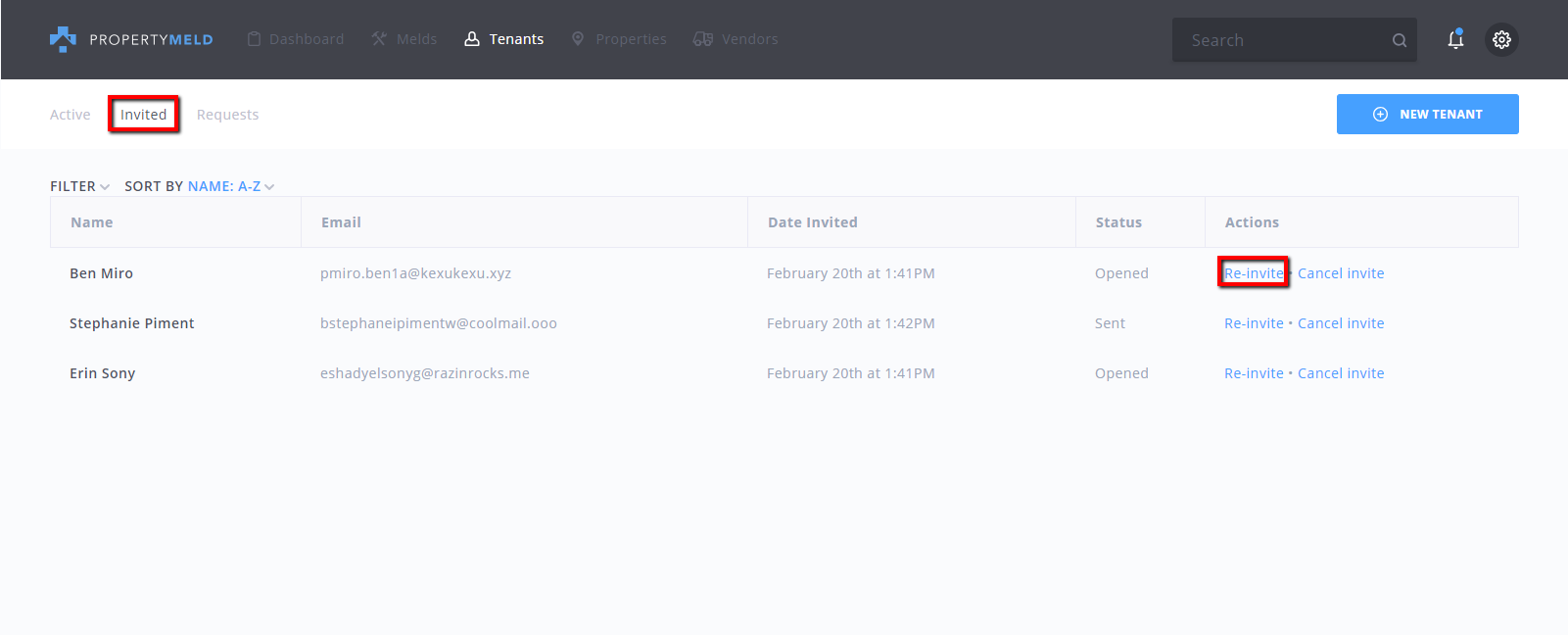Click Erin Sony's Opened status
Image resolution: width=1568 pixels, height=635 pixels.
1121,373
